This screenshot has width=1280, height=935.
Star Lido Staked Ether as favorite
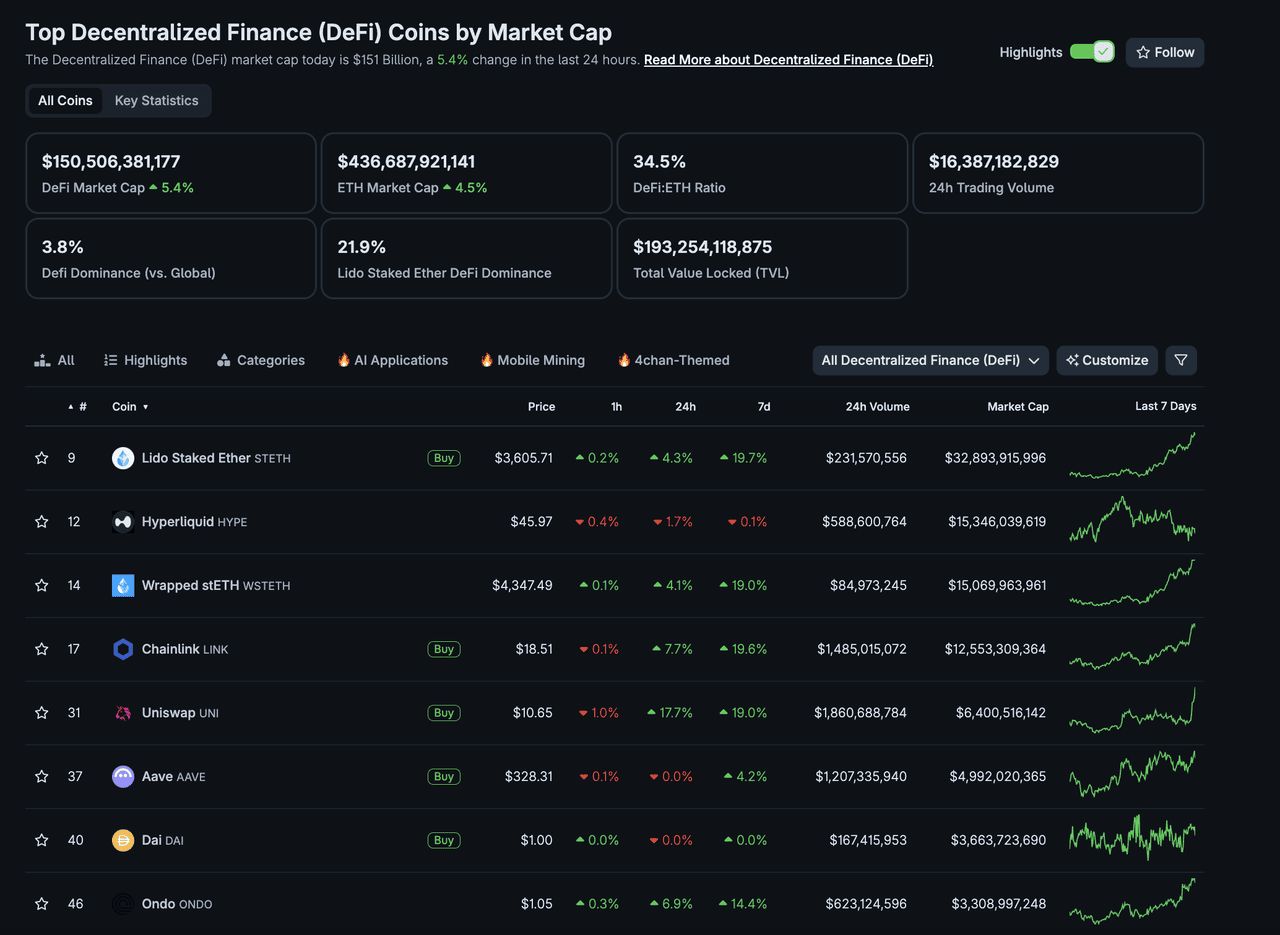[41, 458]
